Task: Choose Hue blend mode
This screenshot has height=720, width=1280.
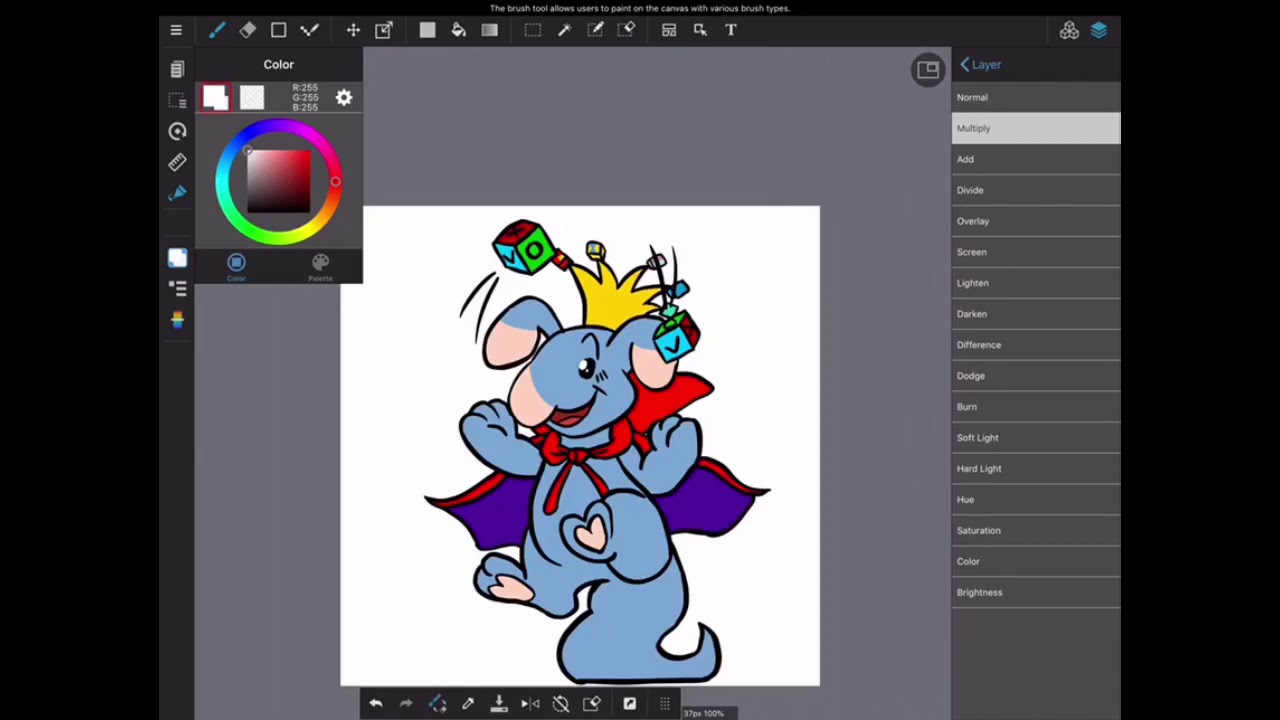Action: point(1036,500)
